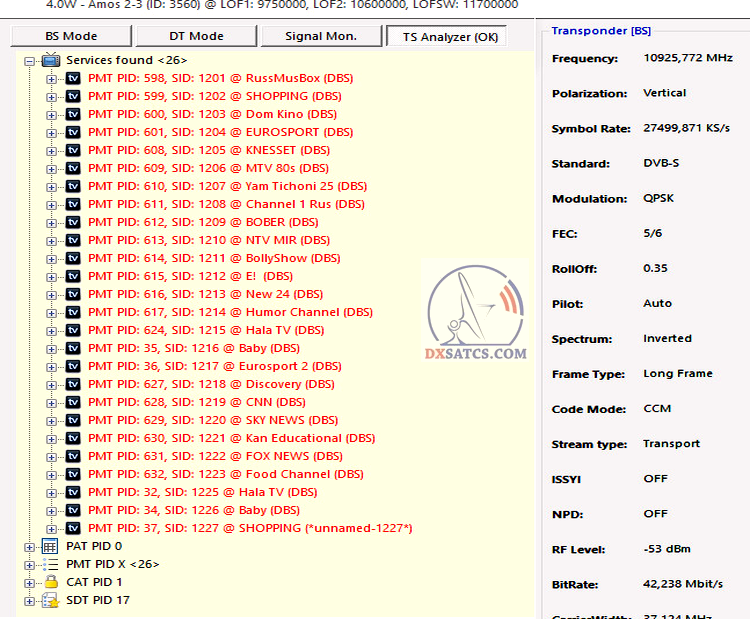
Task: Switch to the BS Mode tab
Action: point(71,37)
